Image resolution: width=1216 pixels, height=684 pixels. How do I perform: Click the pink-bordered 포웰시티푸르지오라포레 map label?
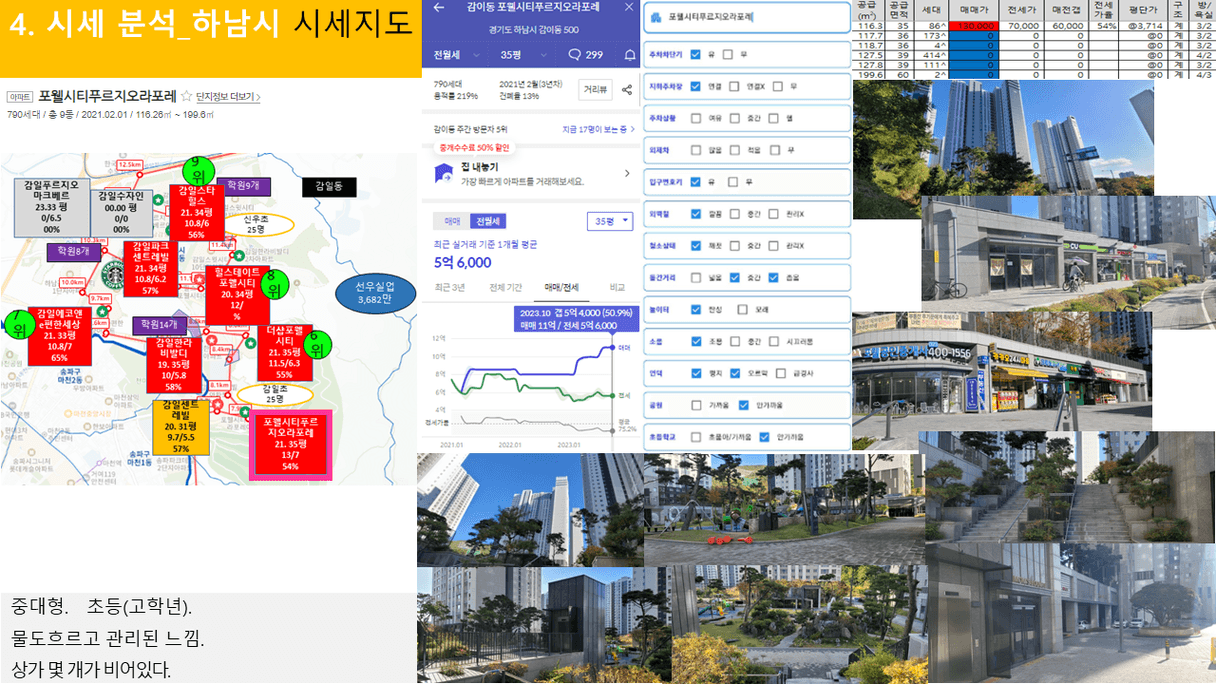point(290,445)
